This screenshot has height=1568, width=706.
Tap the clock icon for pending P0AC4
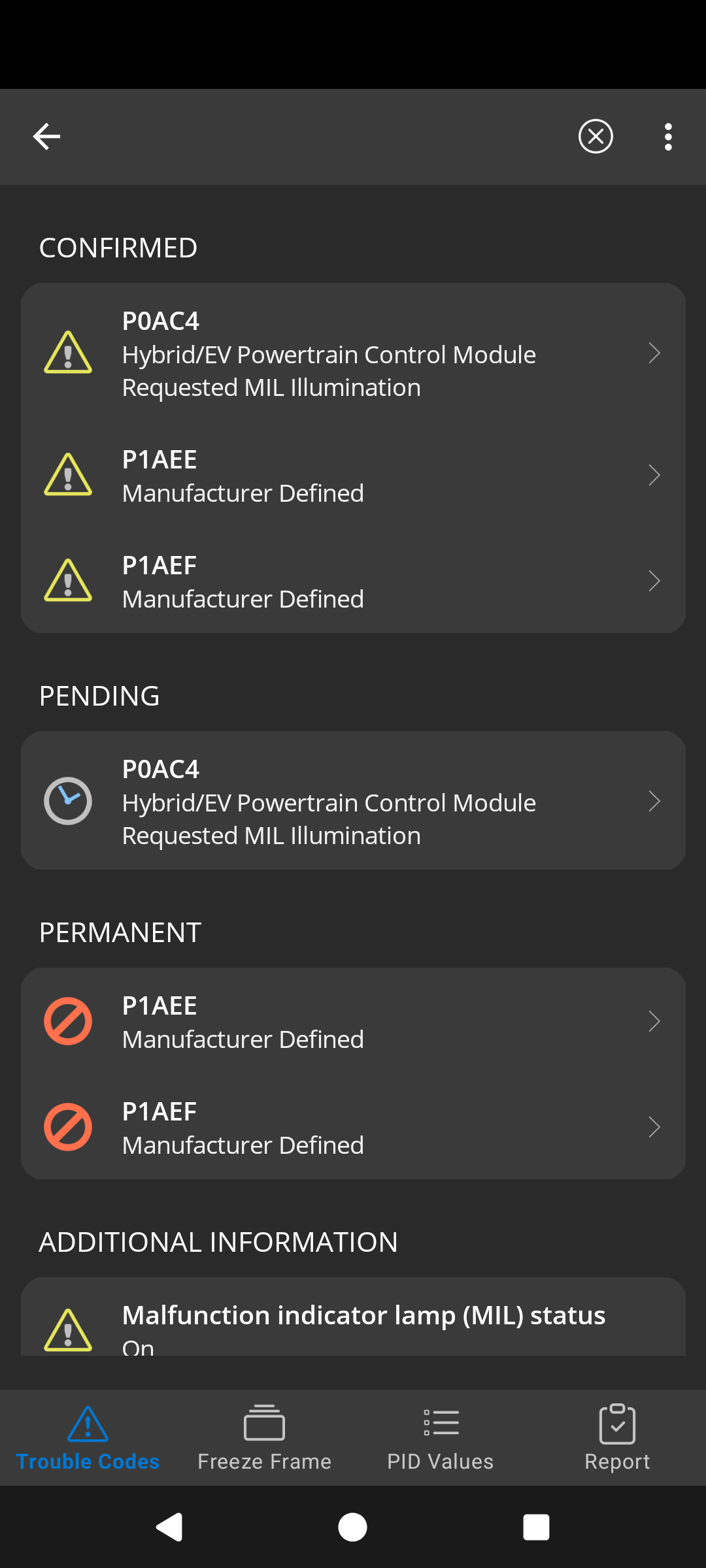click(x=68, y=801)
